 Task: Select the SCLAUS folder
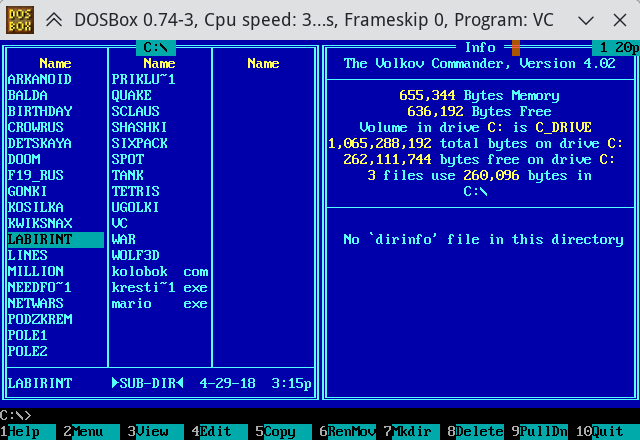point(136,111)
